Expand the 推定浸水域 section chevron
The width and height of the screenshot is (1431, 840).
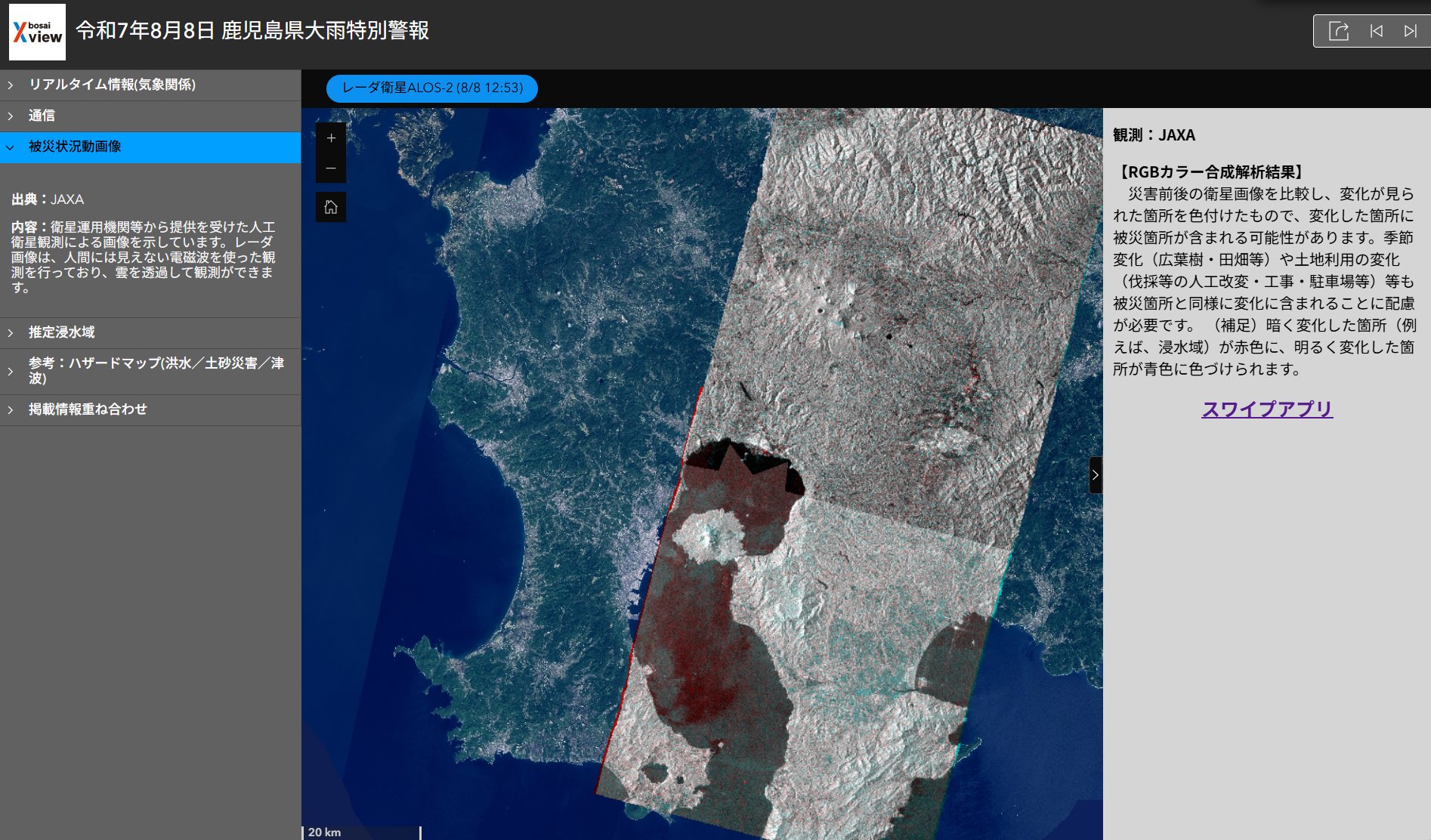[x=11, y=333]
